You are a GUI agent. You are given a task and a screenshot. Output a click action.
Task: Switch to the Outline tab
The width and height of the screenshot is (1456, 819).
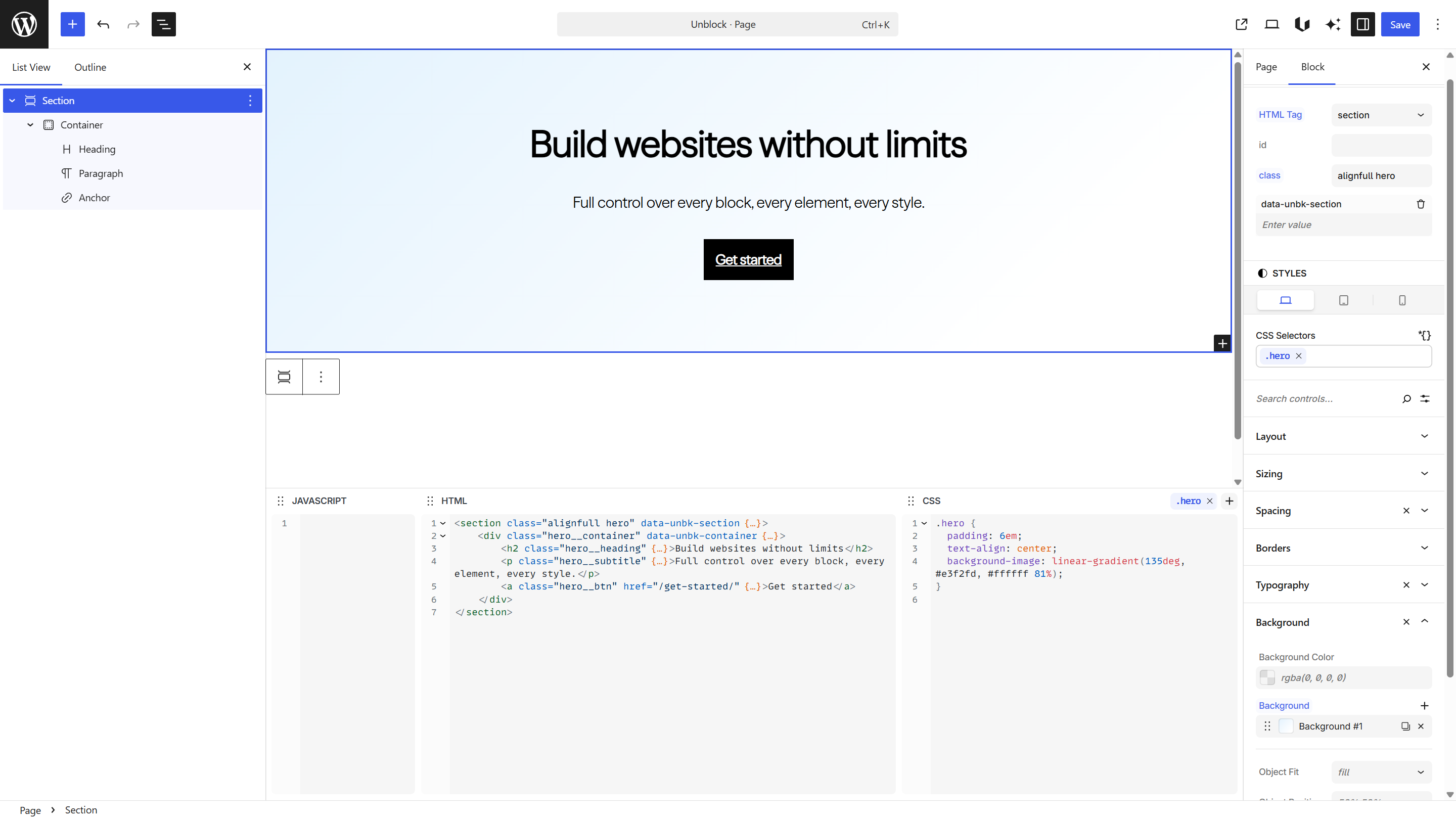(90, 67)
